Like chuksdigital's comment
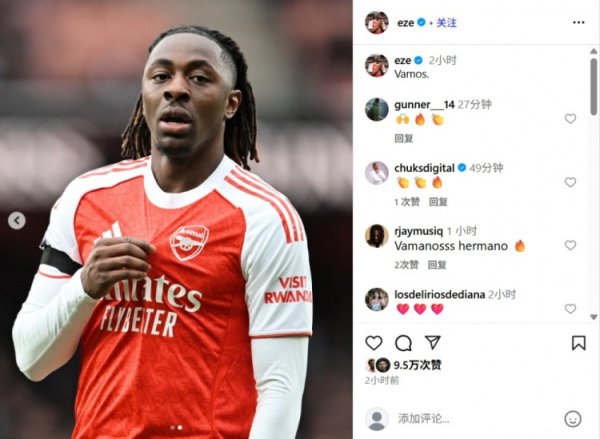Image resolution: width=600 pixels, height=439 pixels. (x=570, y=182)
